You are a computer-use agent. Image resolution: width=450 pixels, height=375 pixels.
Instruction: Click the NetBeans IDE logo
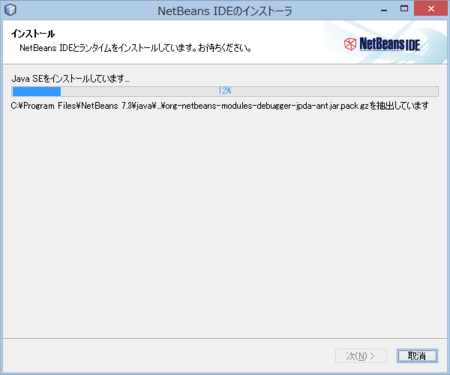click(x=382, y=44)
